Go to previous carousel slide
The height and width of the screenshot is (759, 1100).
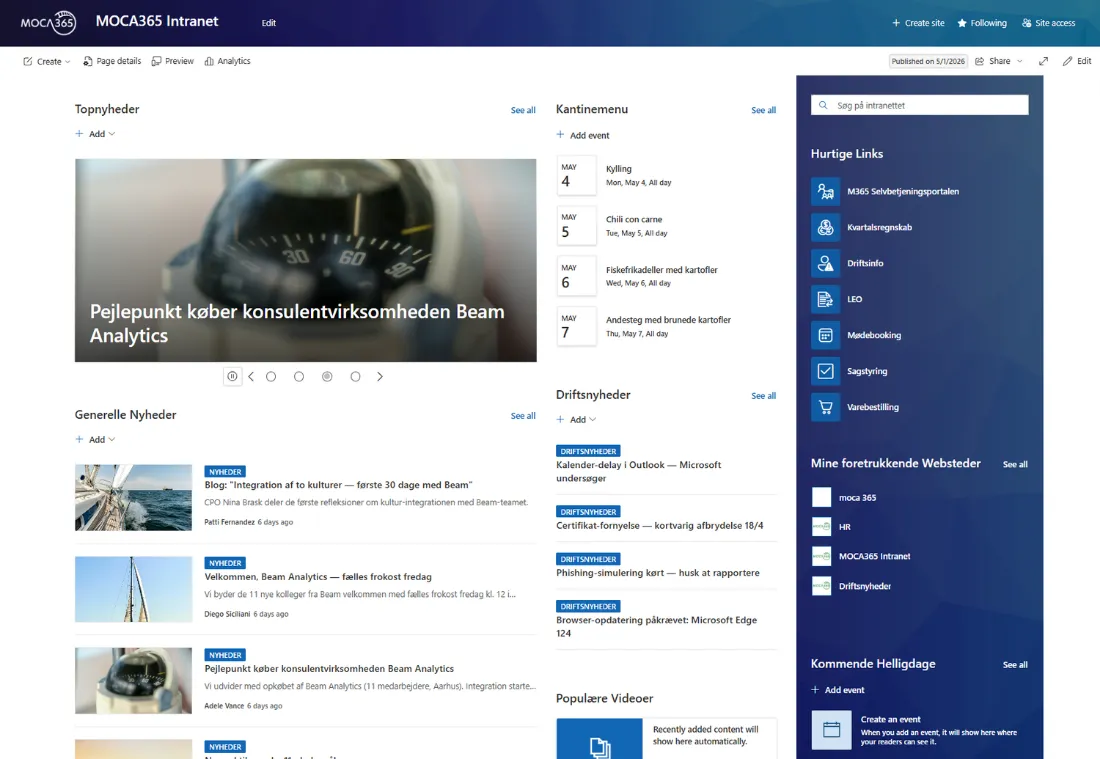pyautogui.click(x=251, y=377)
